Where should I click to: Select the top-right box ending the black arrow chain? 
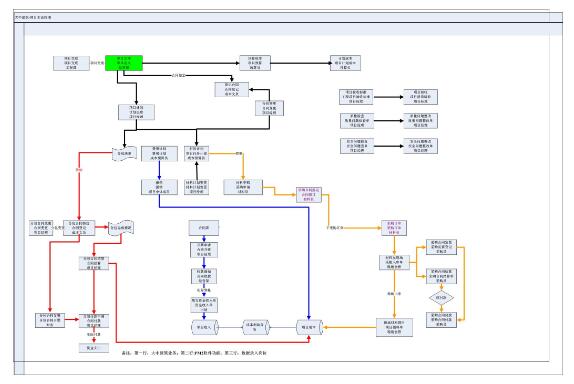[345, 63]
